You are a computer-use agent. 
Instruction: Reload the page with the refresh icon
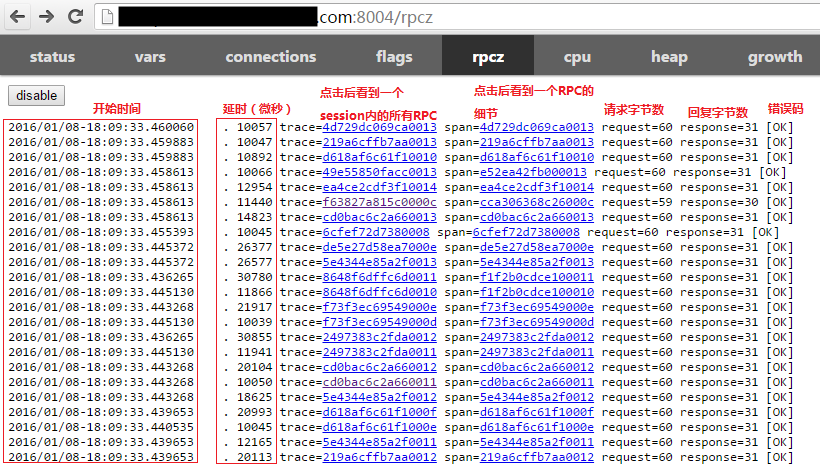click(75, 17)
